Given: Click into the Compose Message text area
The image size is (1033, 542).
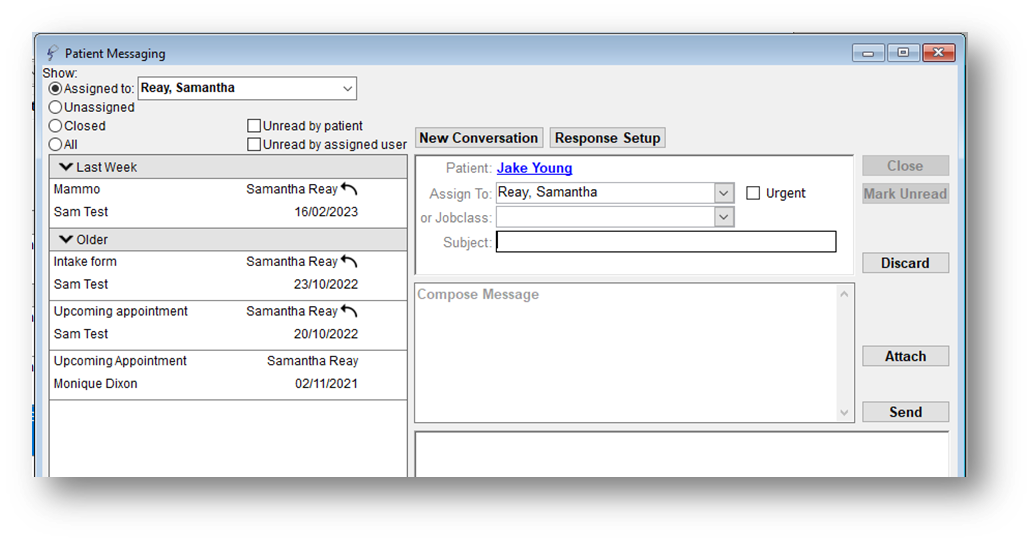Looking at the screenshot, I should click(x=626, y=353).
